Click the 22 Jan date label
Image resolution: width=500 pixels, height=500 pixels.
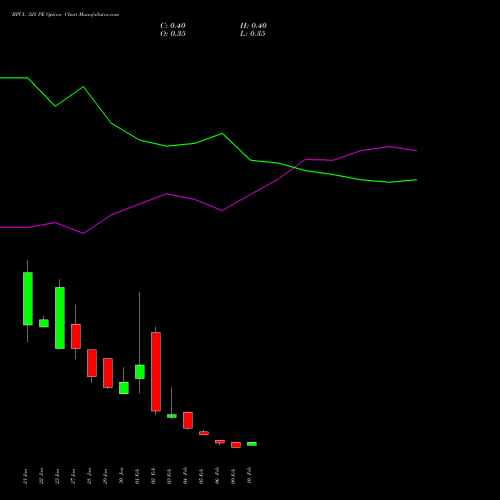click(42, 476)
